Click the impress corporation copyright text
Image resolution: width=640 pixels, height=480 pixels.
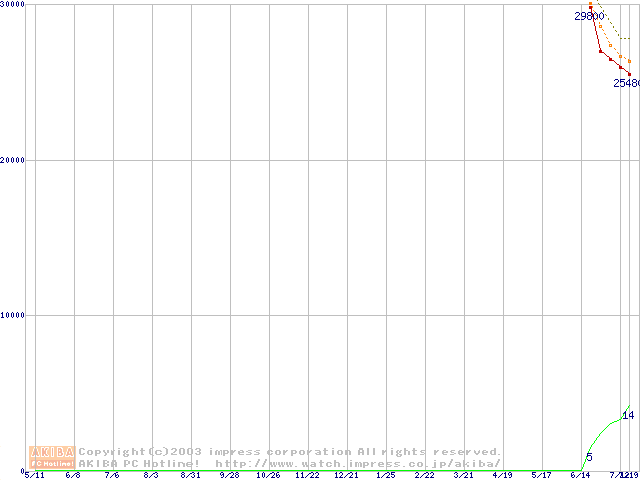point(290,452)
